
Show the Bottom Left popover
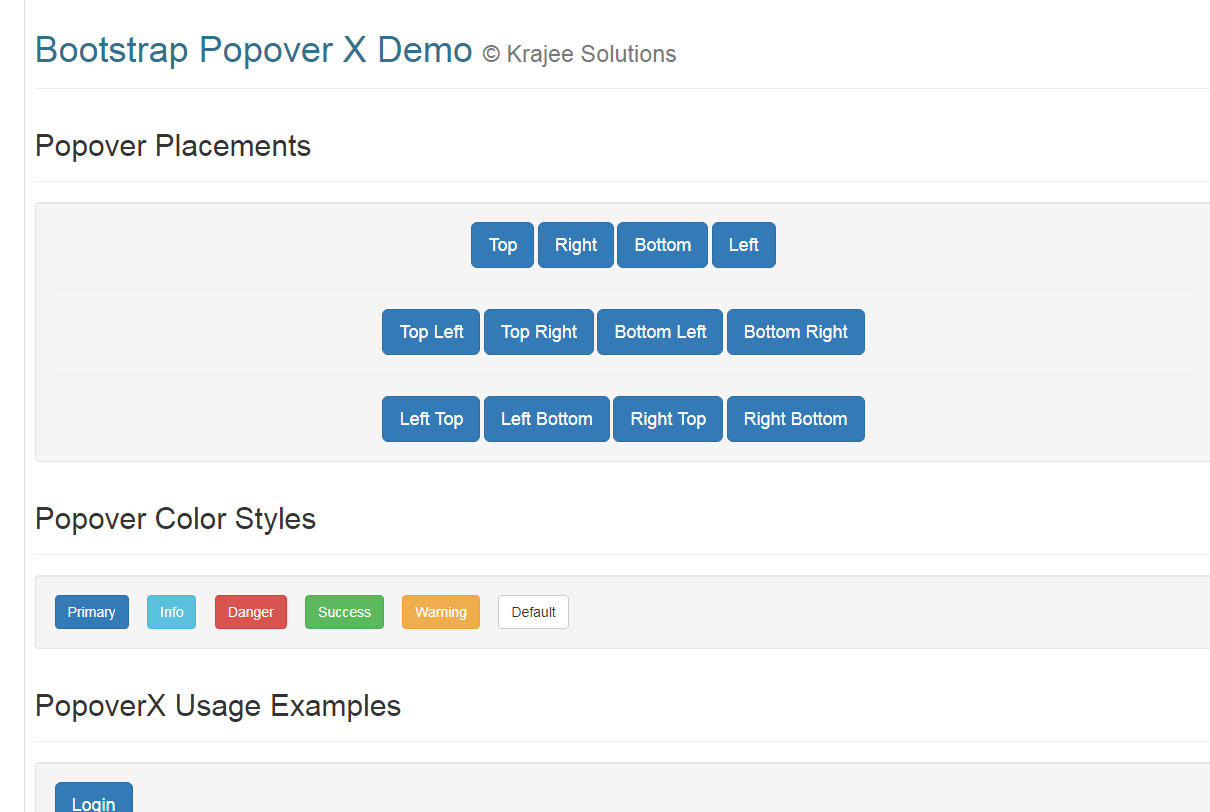click(x=660, y=332)
